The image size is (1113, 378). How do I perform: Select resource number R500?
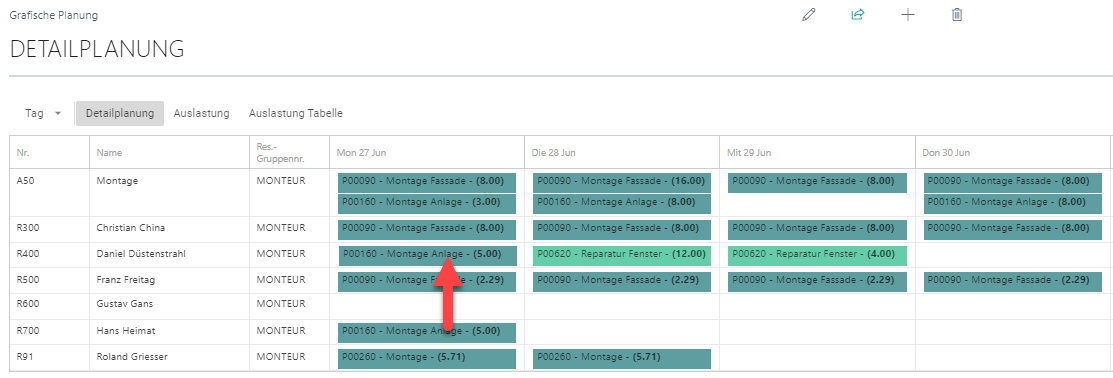click(28, 280)
